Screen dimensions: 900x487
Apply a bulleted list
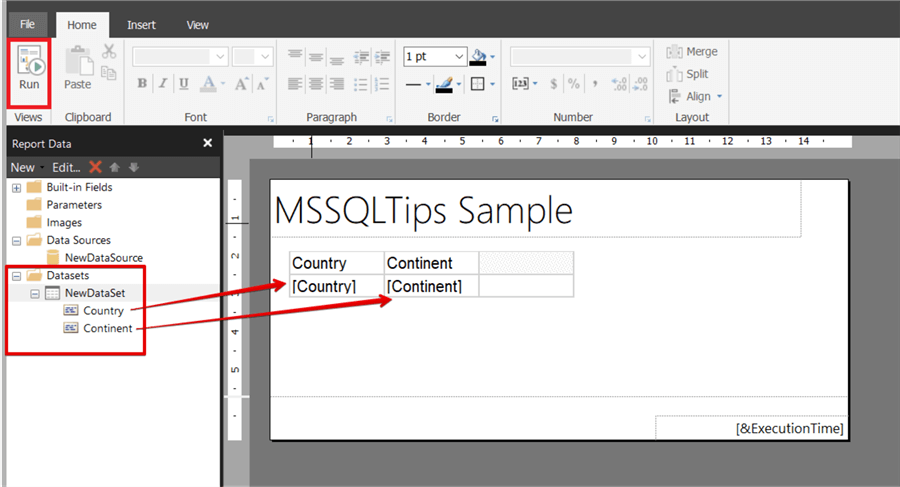point(361,84)
